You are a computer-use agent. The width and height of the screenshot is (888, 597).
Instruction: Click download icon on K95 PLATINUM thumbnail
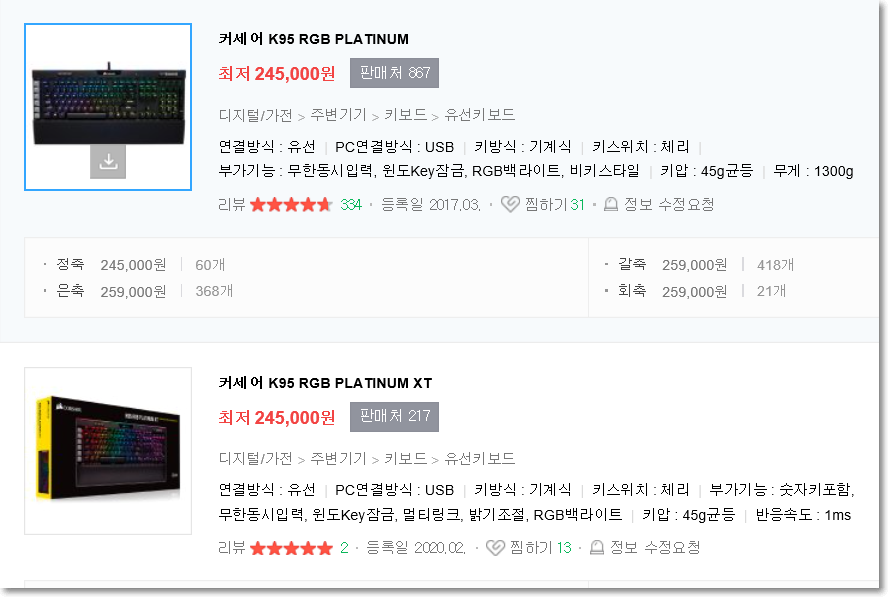(108, 161)
